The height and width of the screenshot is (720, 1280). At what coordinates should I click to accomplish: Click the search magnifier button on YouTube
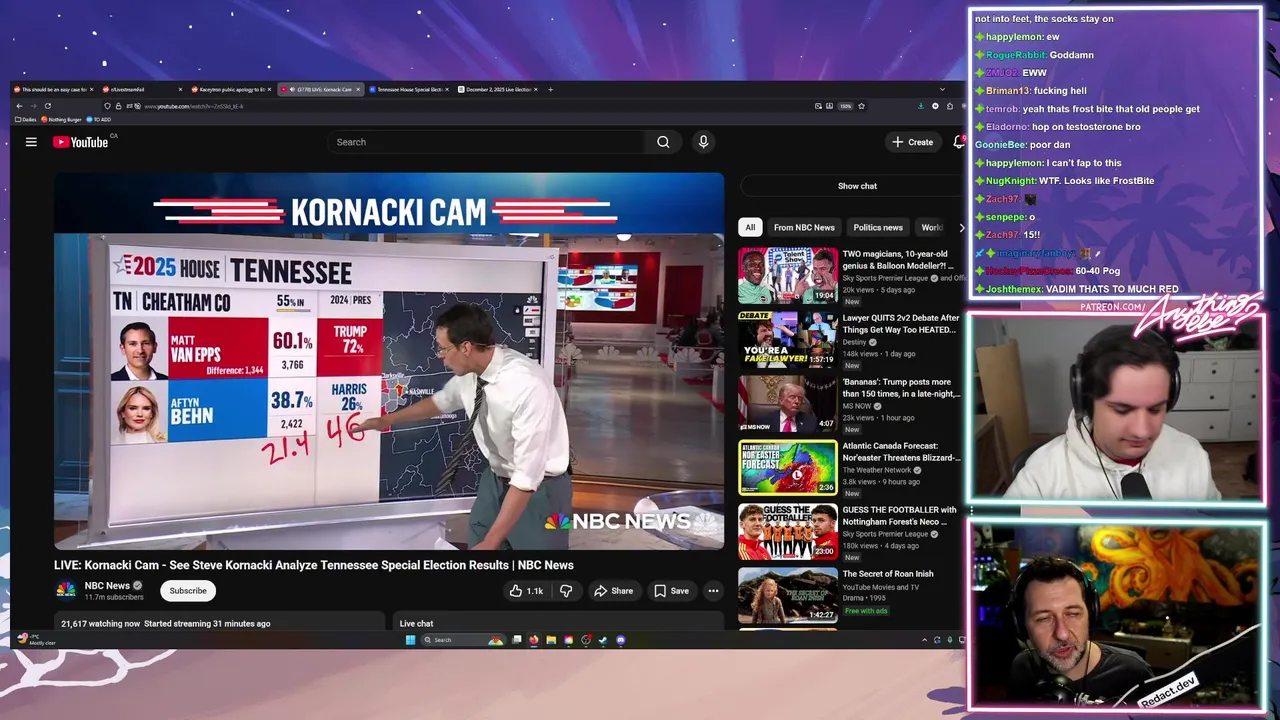click(x=663, y=142)
